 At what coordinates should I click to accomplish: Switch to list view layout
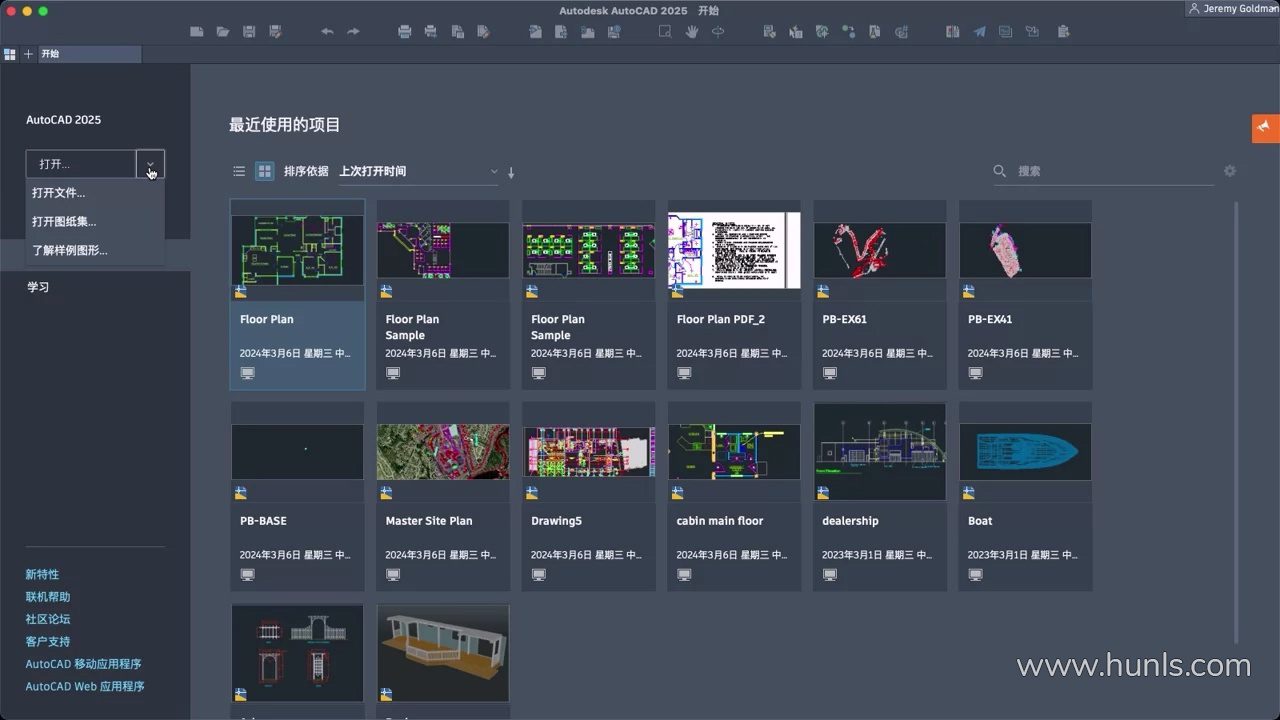tap(239, 171)
